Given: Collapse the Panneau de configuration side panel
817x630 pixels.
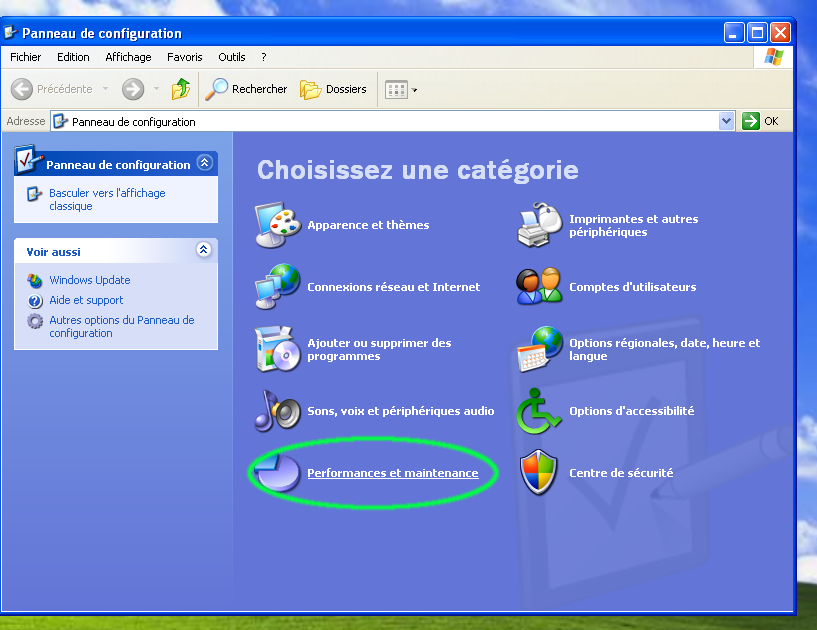Looking at the screenshot, I should pos(204,163).
